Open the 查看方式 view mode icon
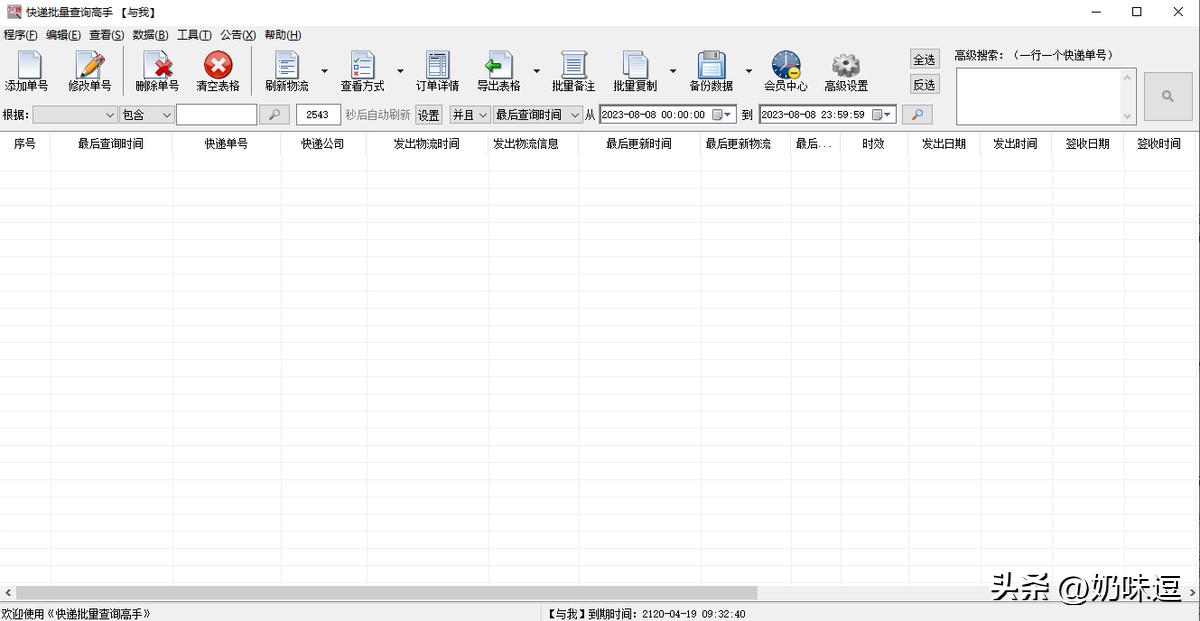This screenshot has width=1200, height=621. click(362, 72)
